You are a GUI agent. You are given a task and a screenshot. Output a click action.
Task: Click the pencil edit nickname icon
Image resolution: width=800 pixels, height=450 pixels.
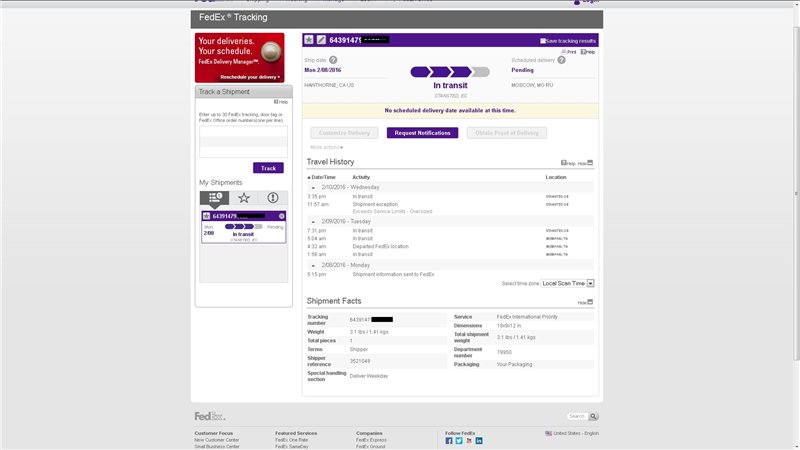click(321, 40)
